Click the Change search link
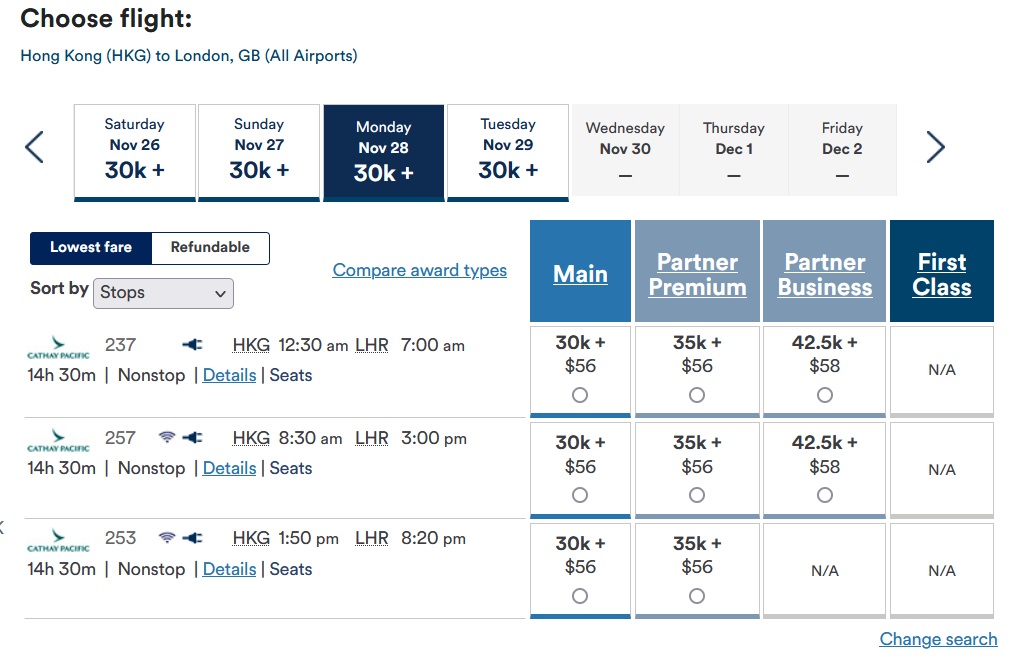The height and width of the screenshot is (660, 1015). (938, 639)
